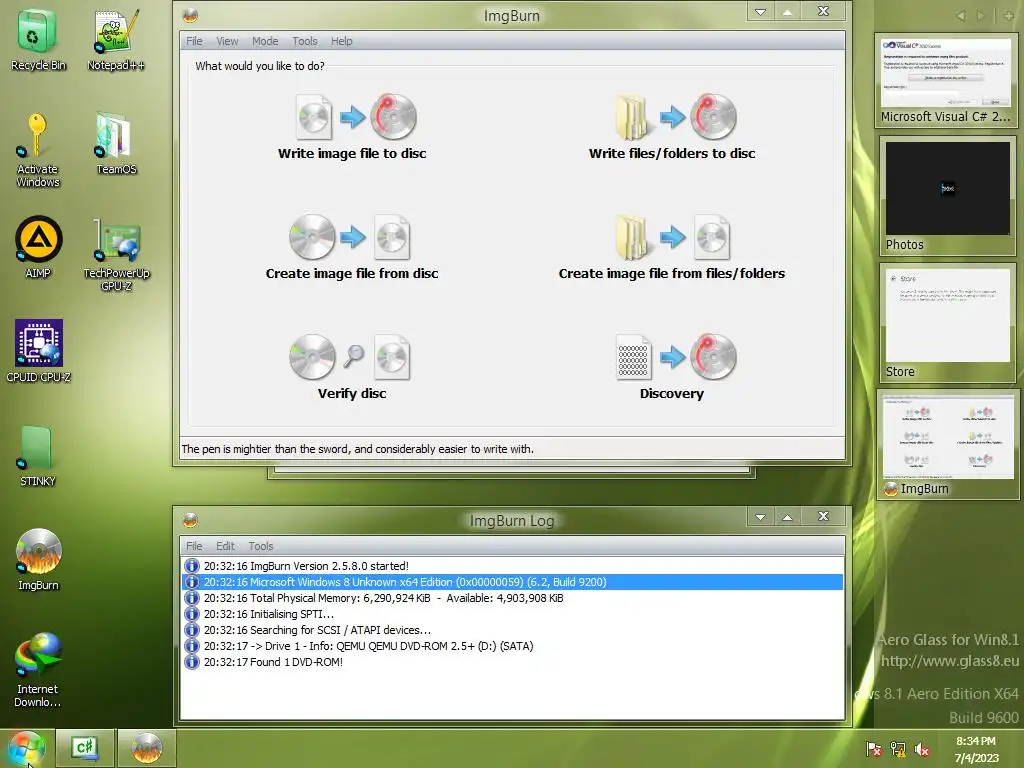Roll up ImgBurn window with down-arrow button
The height and width of the screenshot is (768, 1024).
click(x=760, y=12)
